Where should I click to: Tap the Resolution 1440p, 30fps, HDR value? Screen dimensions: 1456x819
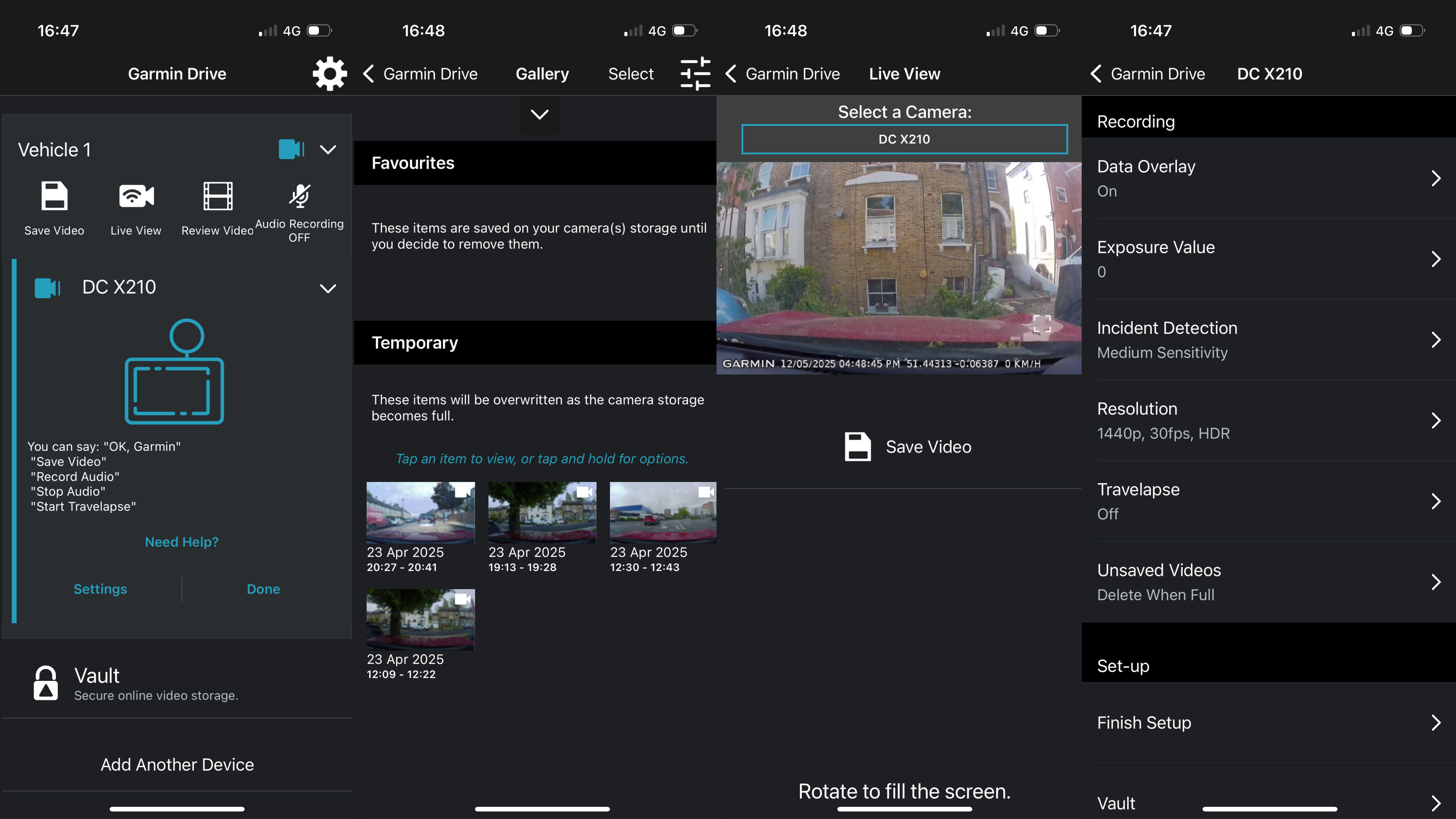tap(1163, 433)
